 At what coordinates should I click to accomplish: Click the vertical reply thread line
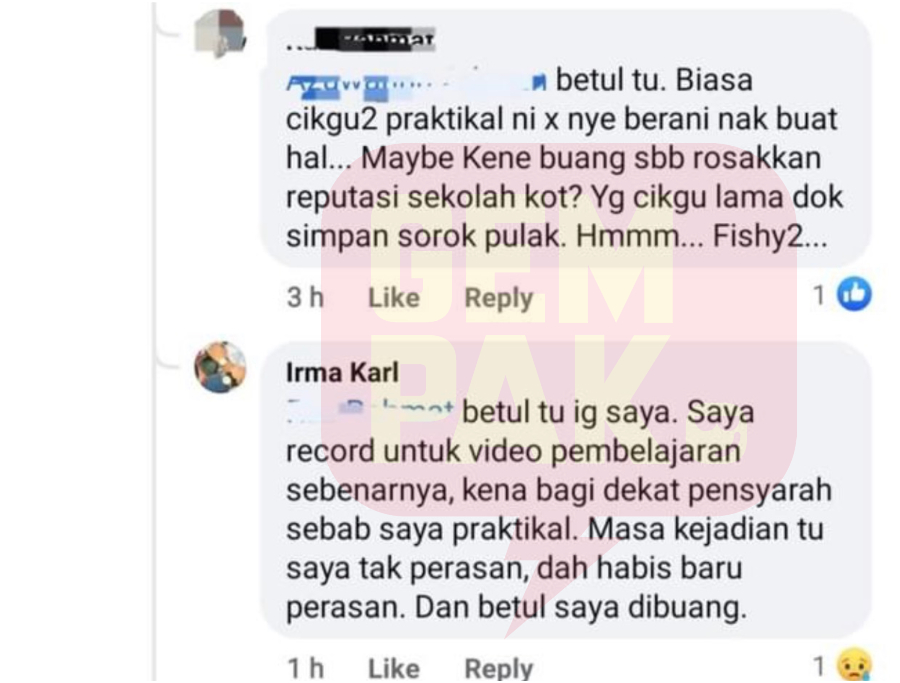(x=154, y=342)
